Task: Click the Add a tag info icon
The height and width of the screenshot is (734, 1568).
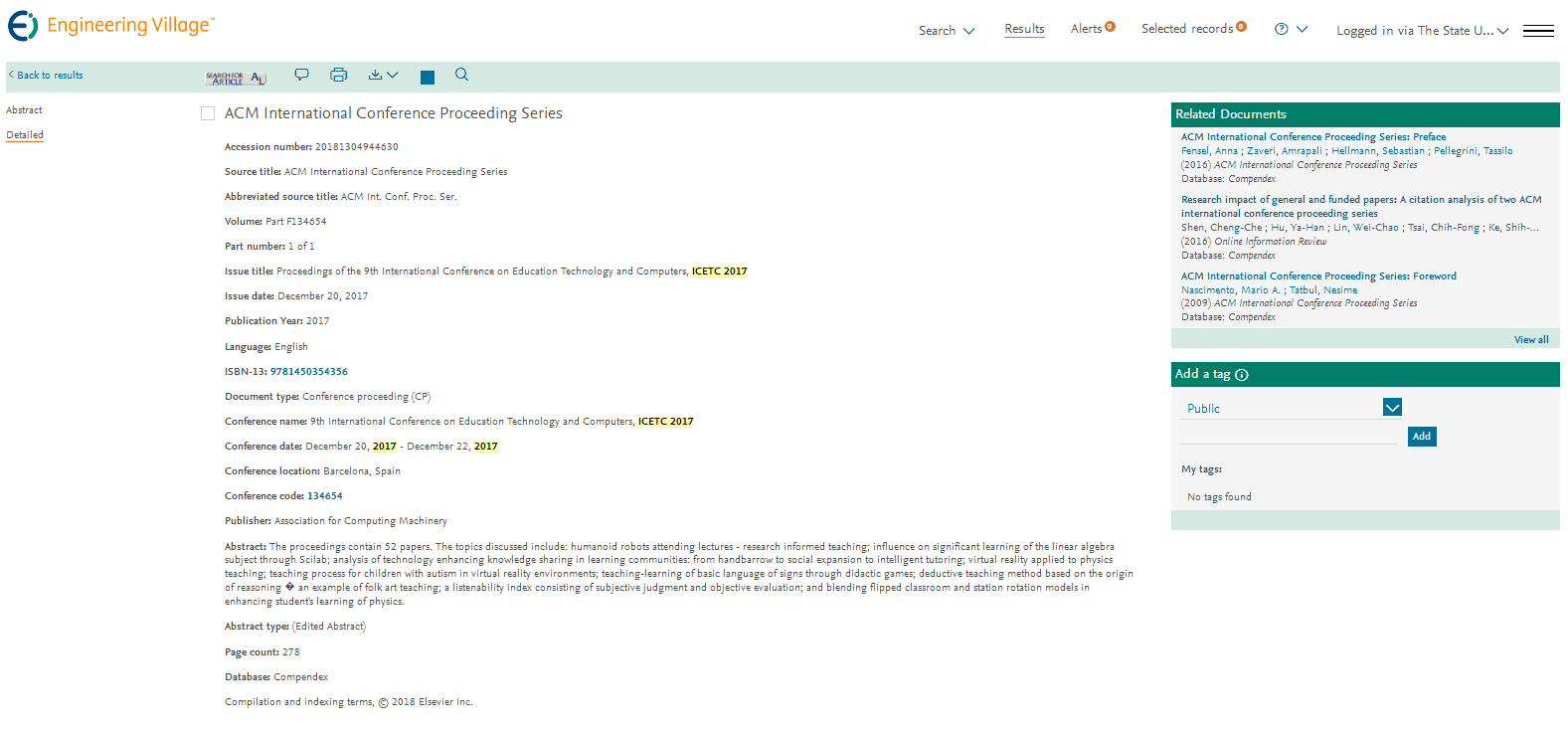Action: [1242, 375]
